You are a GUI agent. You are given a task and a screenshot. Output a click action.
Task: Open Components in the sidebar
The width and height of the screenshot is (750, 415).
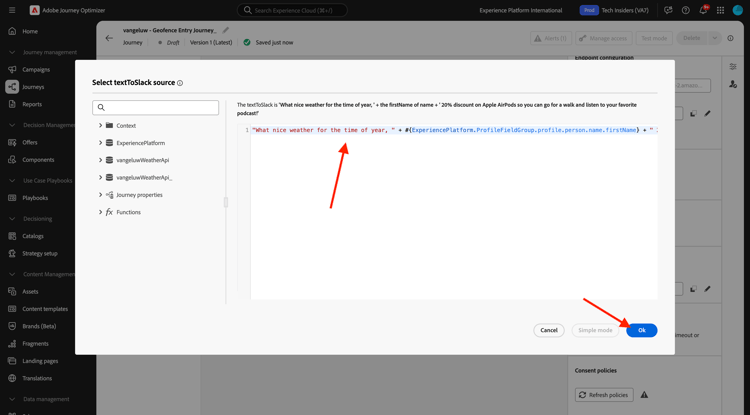point(38,160)
